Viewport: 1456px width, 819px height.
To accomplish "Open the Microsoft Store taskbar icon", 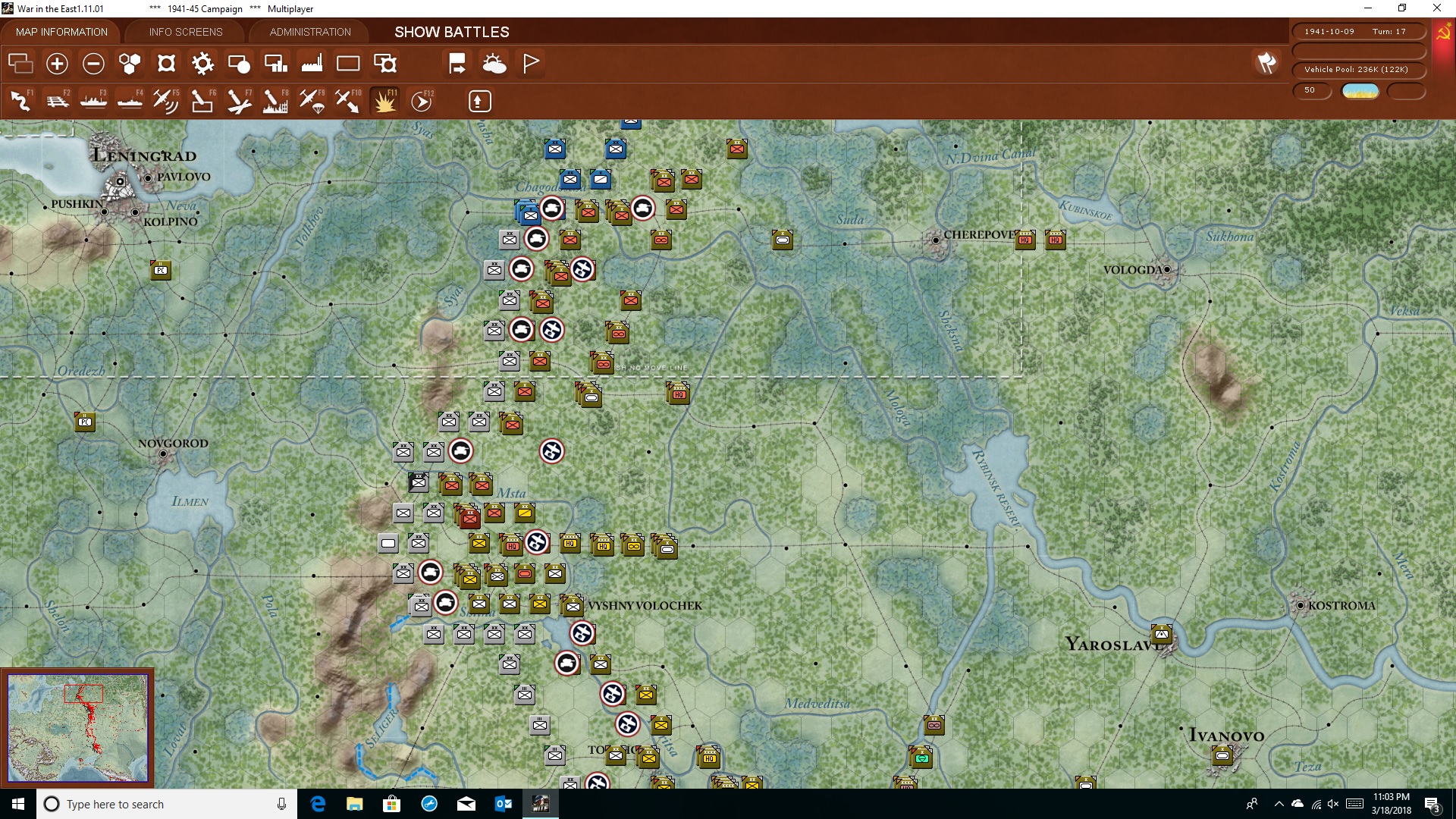I will point(391,804).
